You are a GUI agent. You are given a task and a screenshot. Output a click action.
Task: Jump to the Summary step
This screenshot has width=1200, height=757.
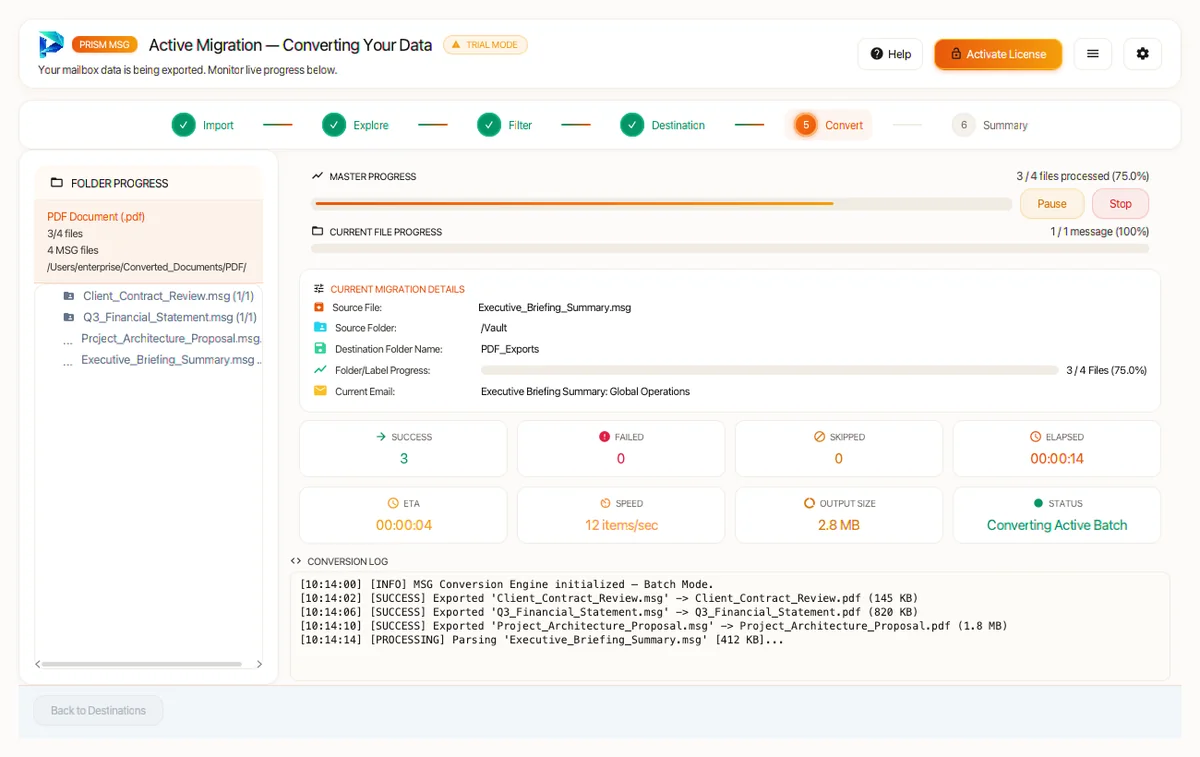click(990, 125)
